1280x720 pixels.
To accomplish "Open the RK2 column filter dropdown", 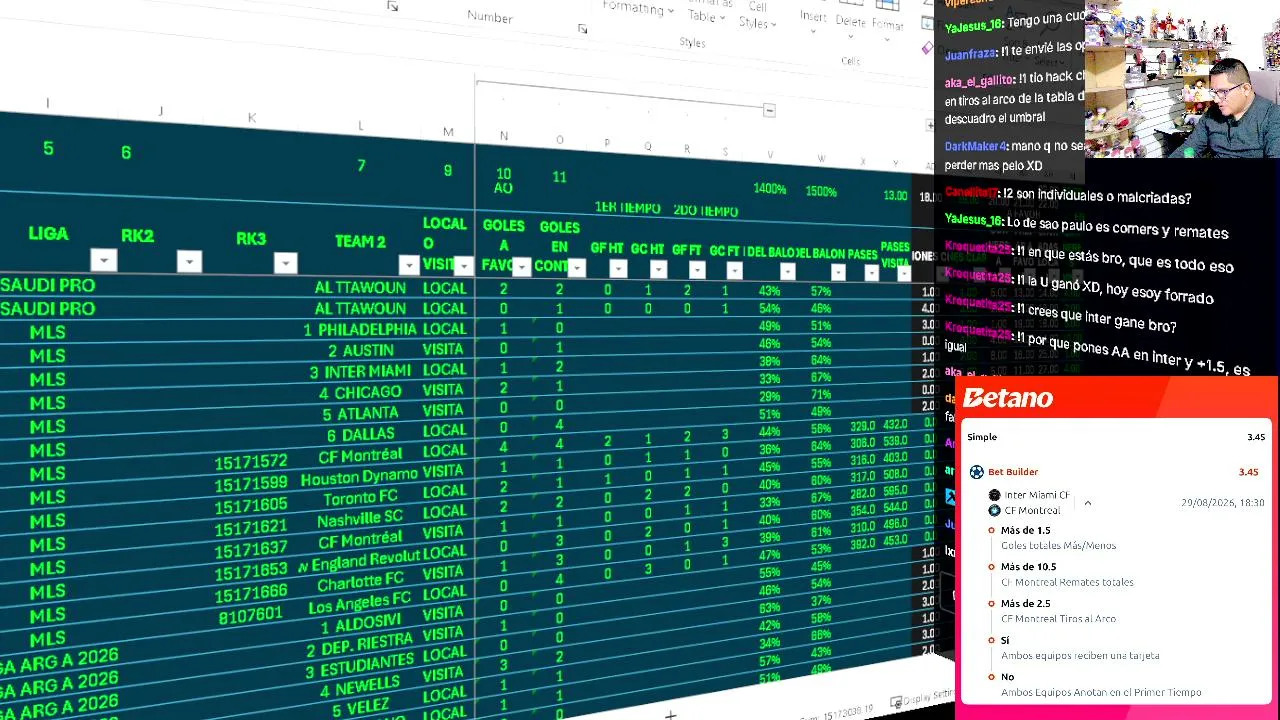I will pos(189,262).
